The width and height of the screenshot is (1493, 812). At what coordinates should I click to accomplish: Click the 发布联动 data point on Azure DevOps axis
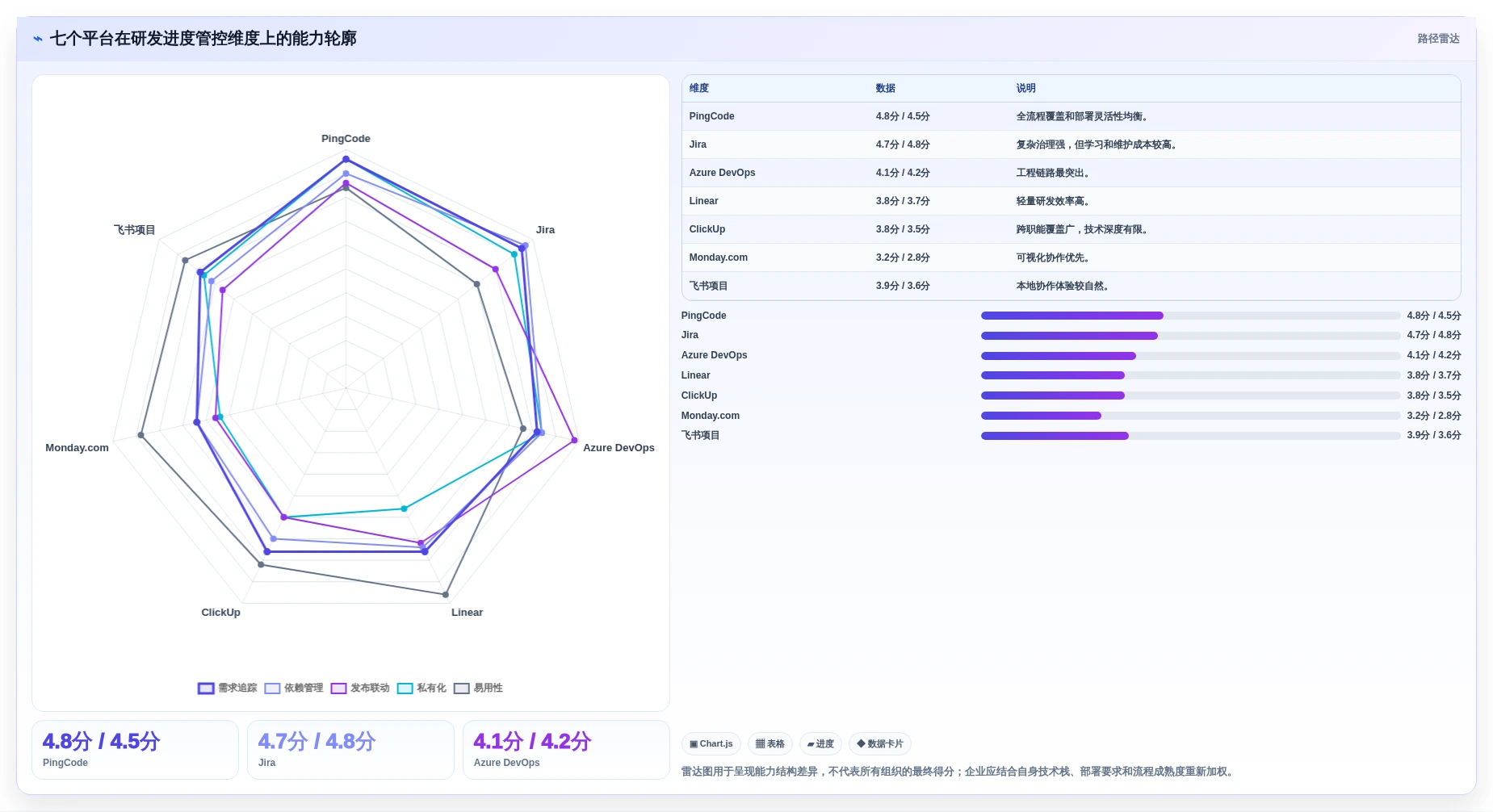point(575,441)
